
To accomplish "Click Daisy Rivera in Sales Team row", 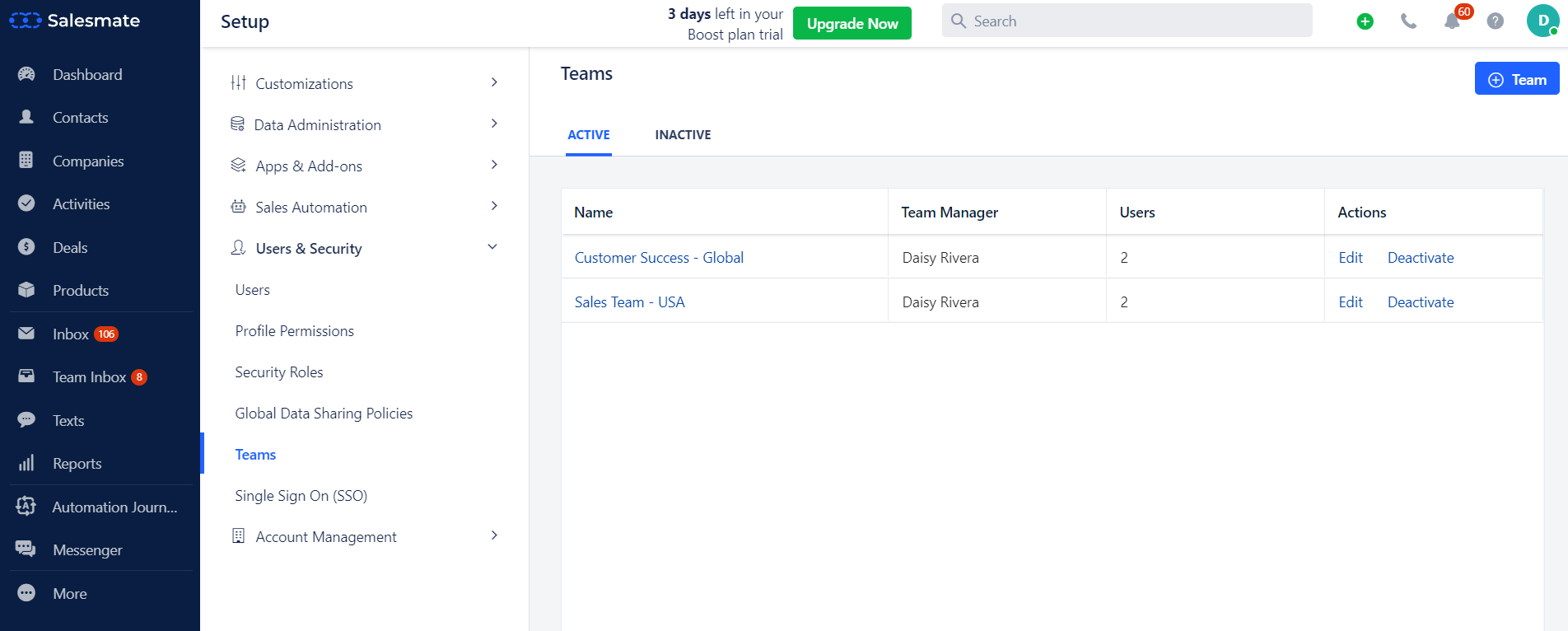I will [x=940, y=302].
